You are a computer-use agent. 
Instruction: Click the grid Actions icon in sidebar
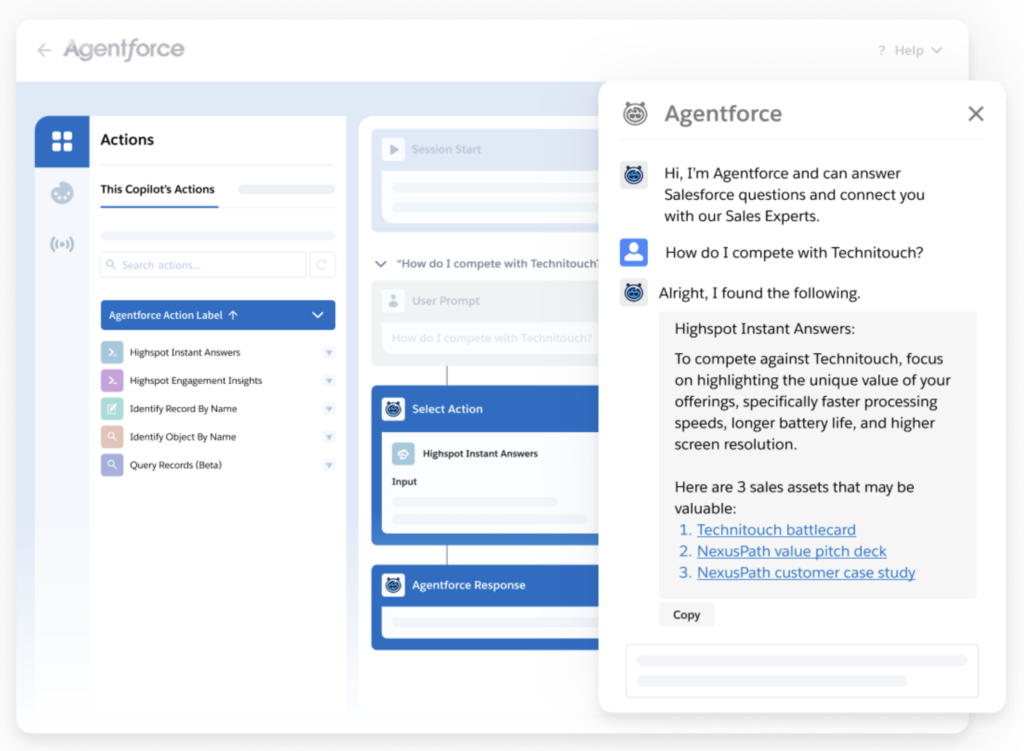pyautogui.click(x=62, y=141)
